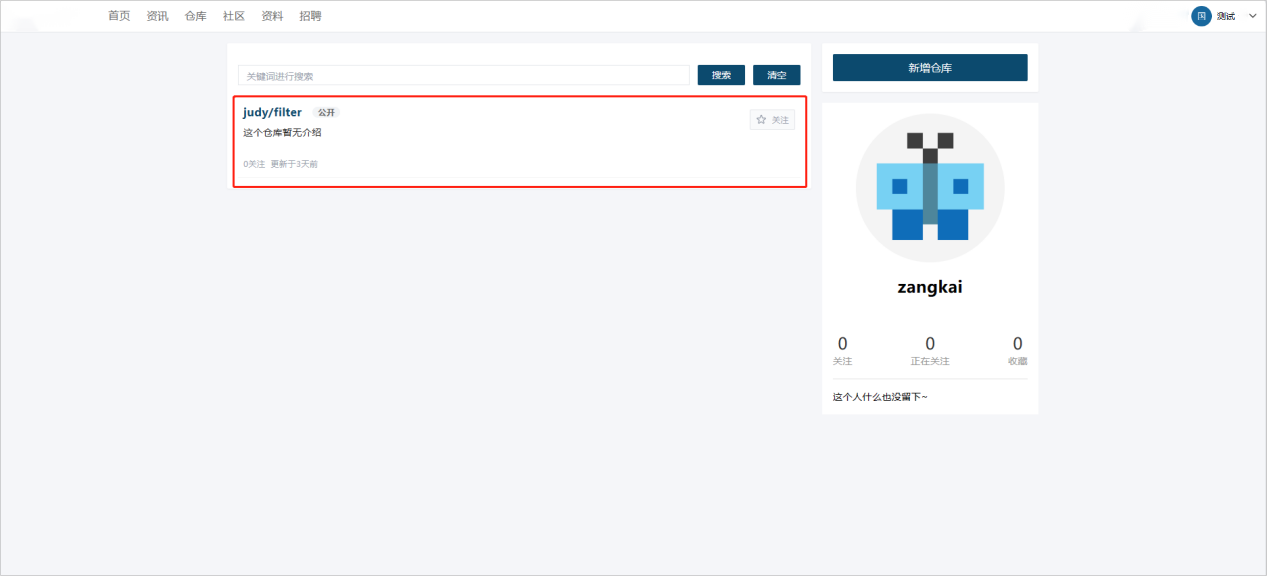The height and width of the screenshot is (576, 1267).
Task: Click the user avatar icon in top bar
Action: (x=1201, y=16)
